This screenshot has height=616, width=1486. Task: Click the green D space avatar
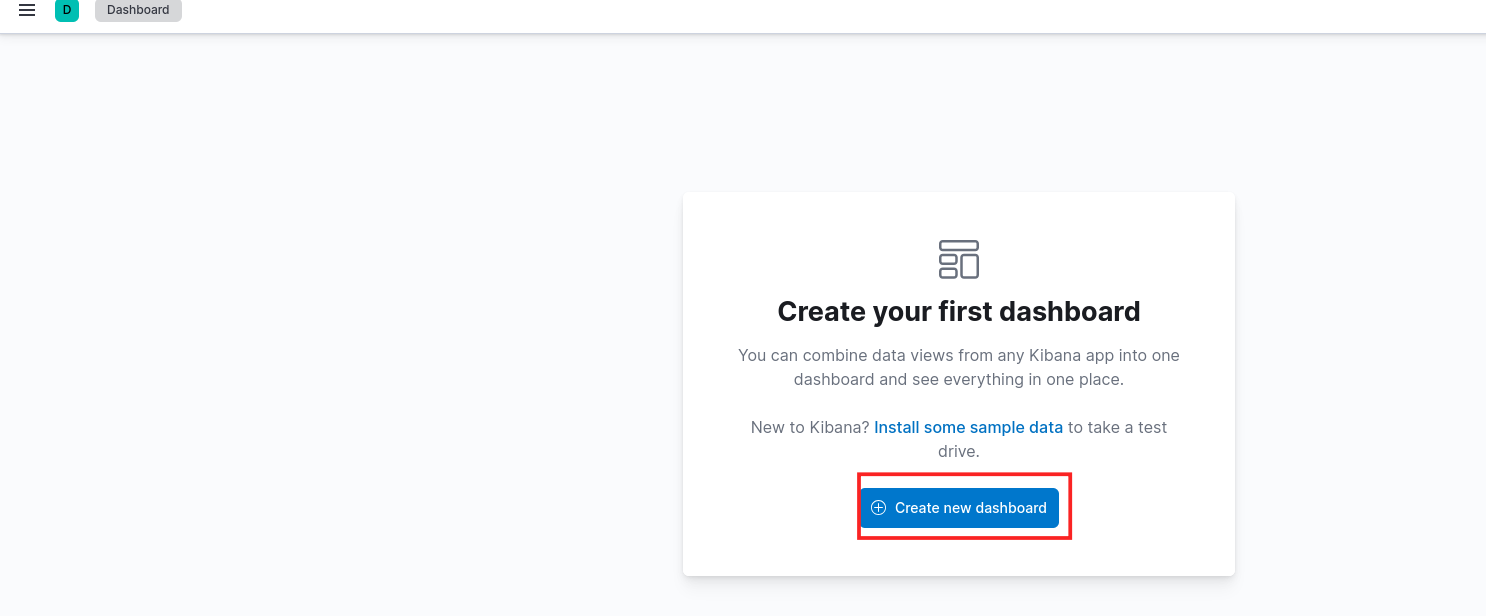click(x=67, y=10)
